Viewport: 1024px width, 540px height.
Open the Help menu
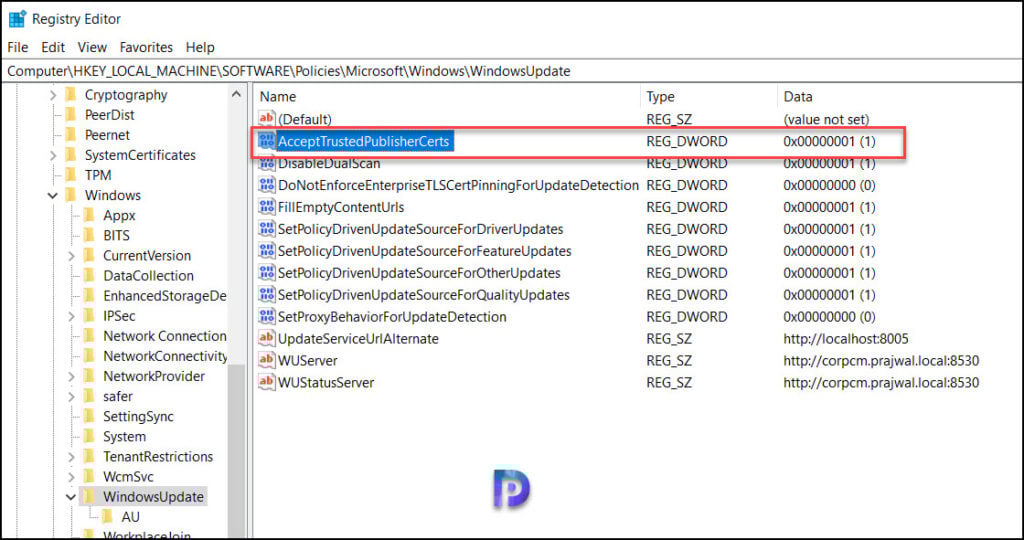200,47
